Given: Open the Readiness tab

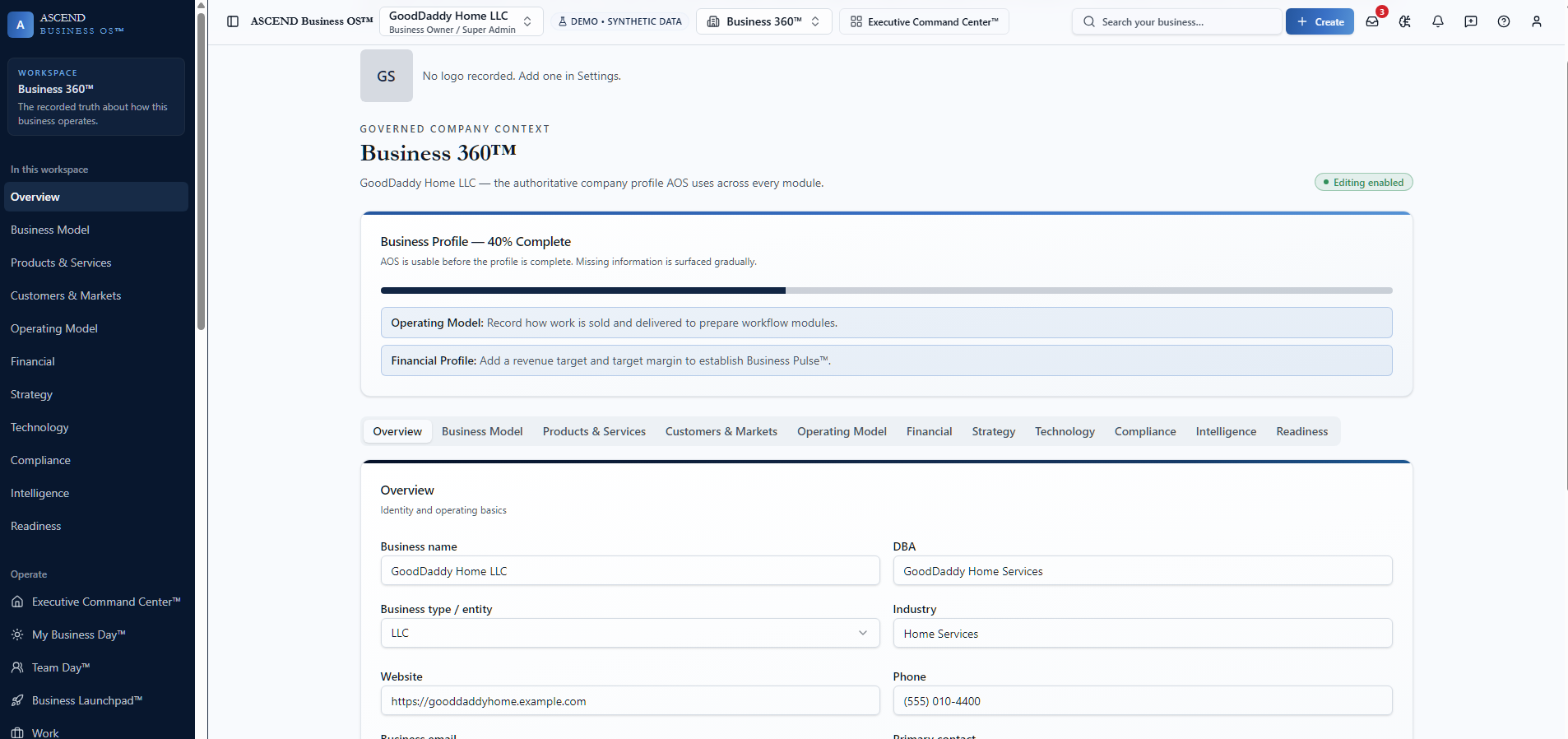Looking at the screenshot, I should coord(1301,431).
